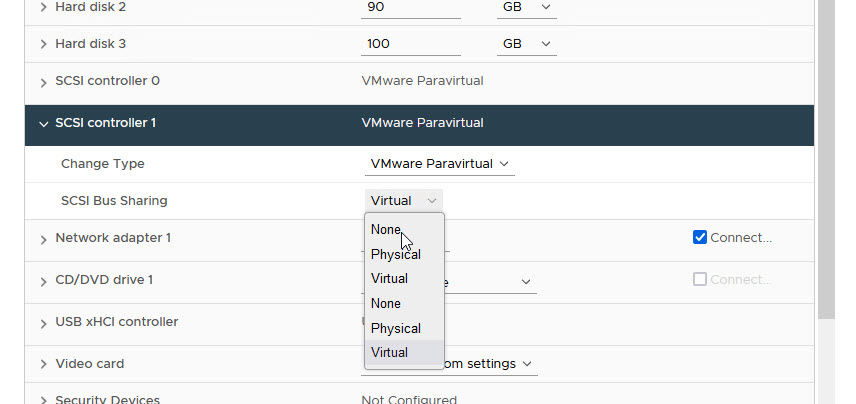Expand Network adapter 1 settings
This screenshot has width=856, height=404.
[x=43, y=239]
